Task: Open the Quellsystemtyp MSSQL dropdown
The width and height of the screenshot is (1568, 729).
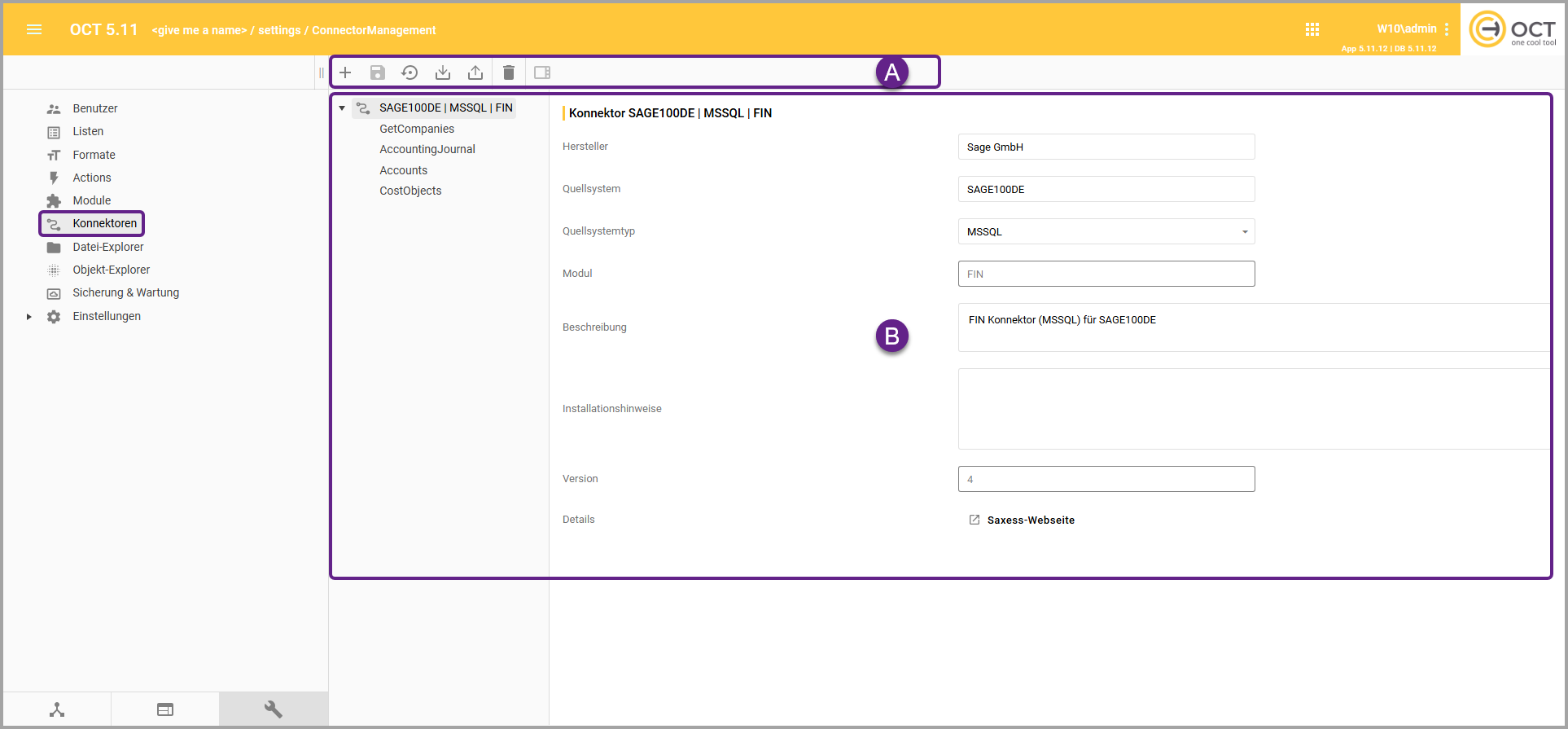Action: click(x=1106, y=231)
